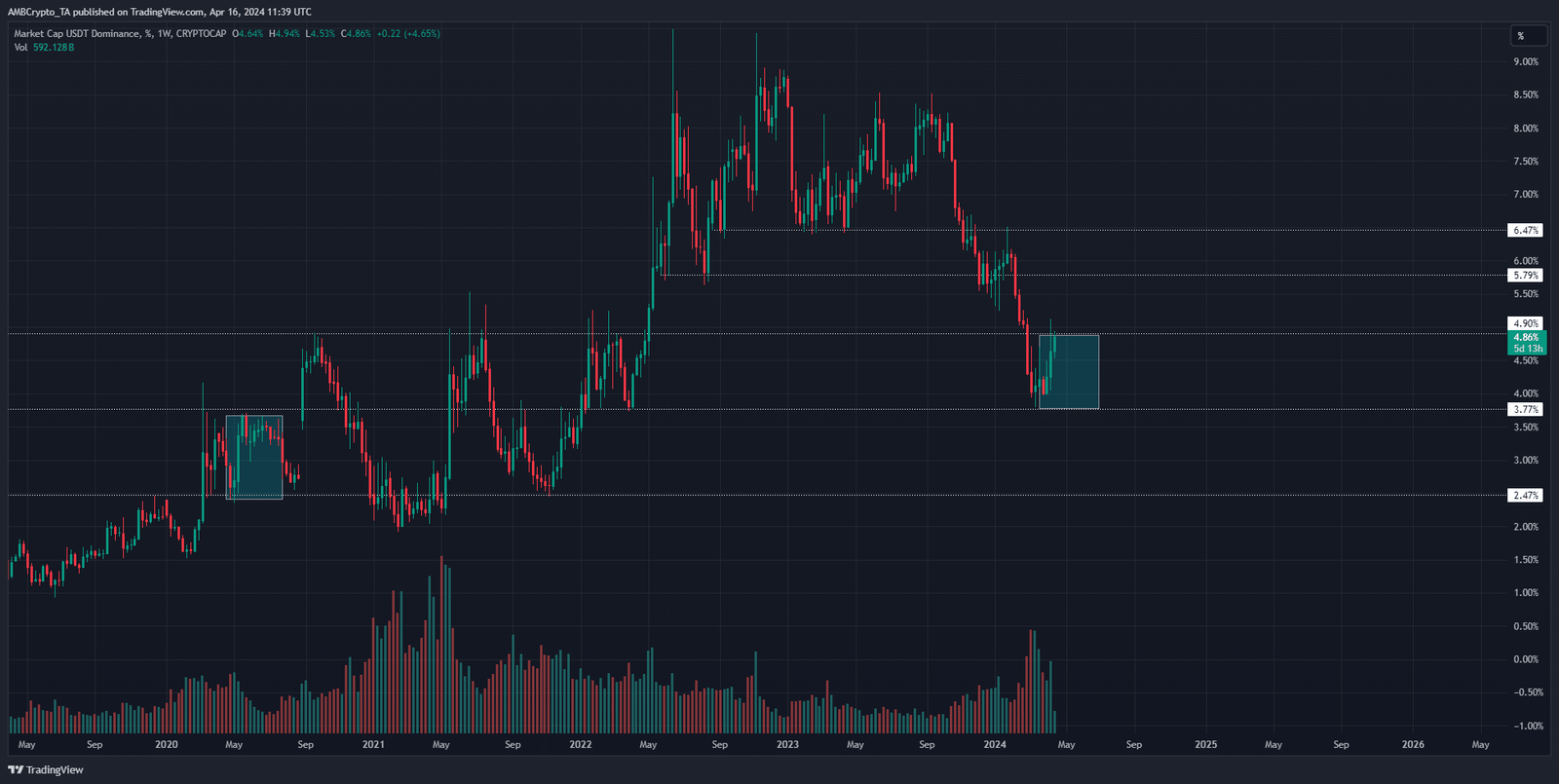The width and height of the screenshot is (1559, 784).
Task: Select the teal highlighted box near May 2020
Action: pyautogui.click(x=254, y=458)
